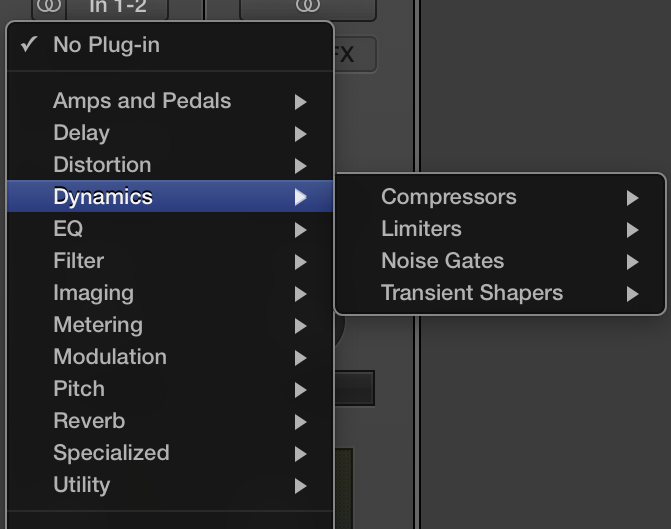Select the Filter category

pyautogui.click(x=78, y=261)
